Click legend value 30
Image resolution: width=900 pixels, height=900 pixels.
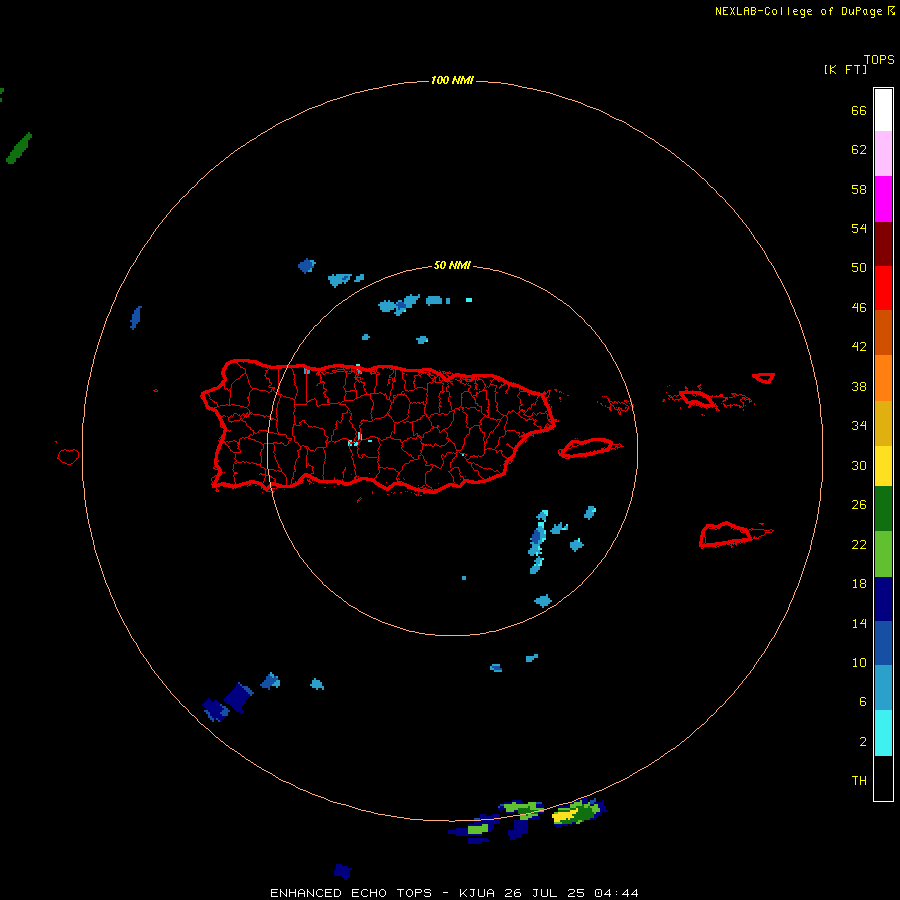click(x=859, y=465)
